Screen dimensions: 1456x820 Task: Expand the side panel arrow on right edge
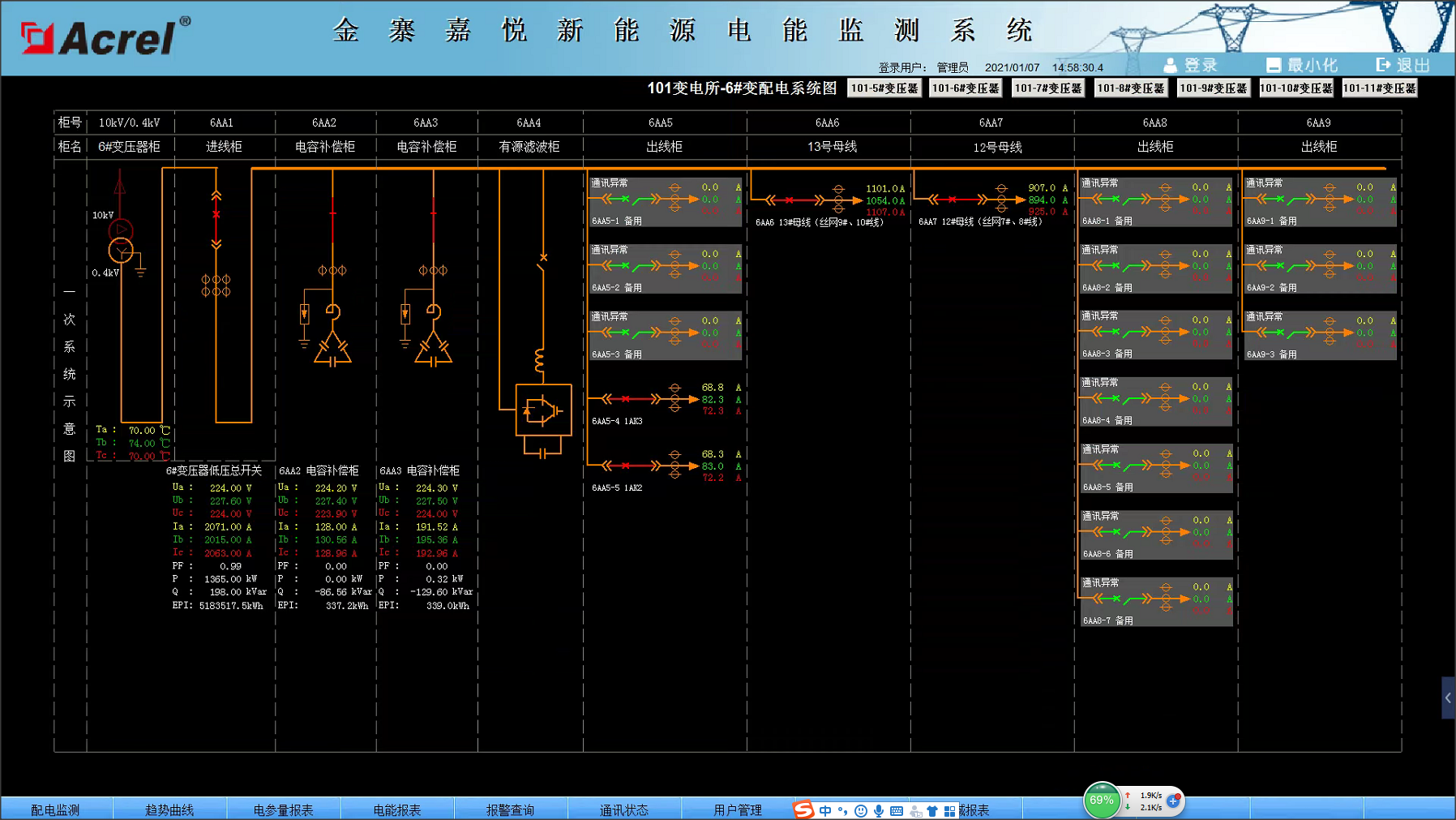[x=1448, y=698]
